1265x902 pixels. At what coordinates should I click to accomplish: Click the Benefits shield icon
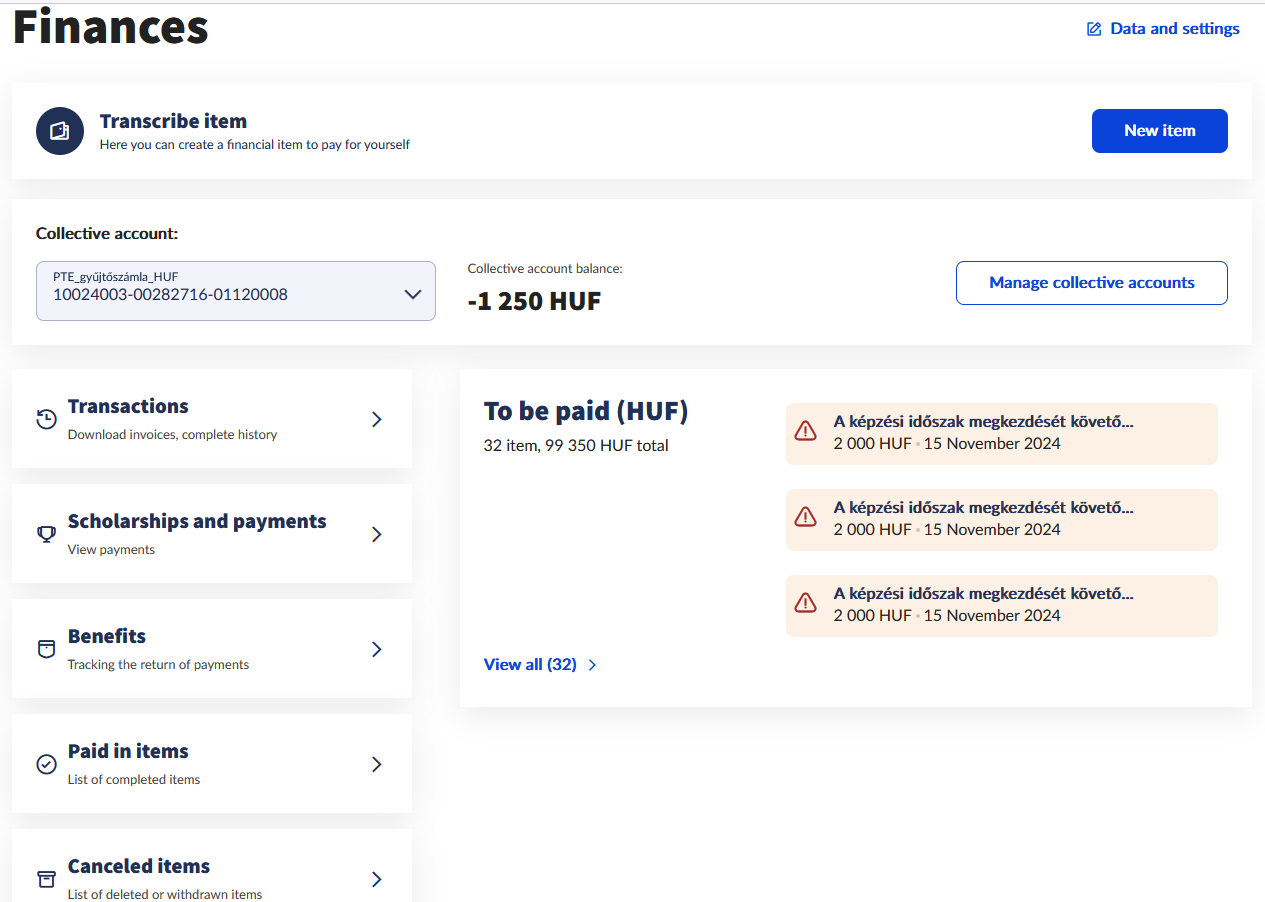coord(46,649)
